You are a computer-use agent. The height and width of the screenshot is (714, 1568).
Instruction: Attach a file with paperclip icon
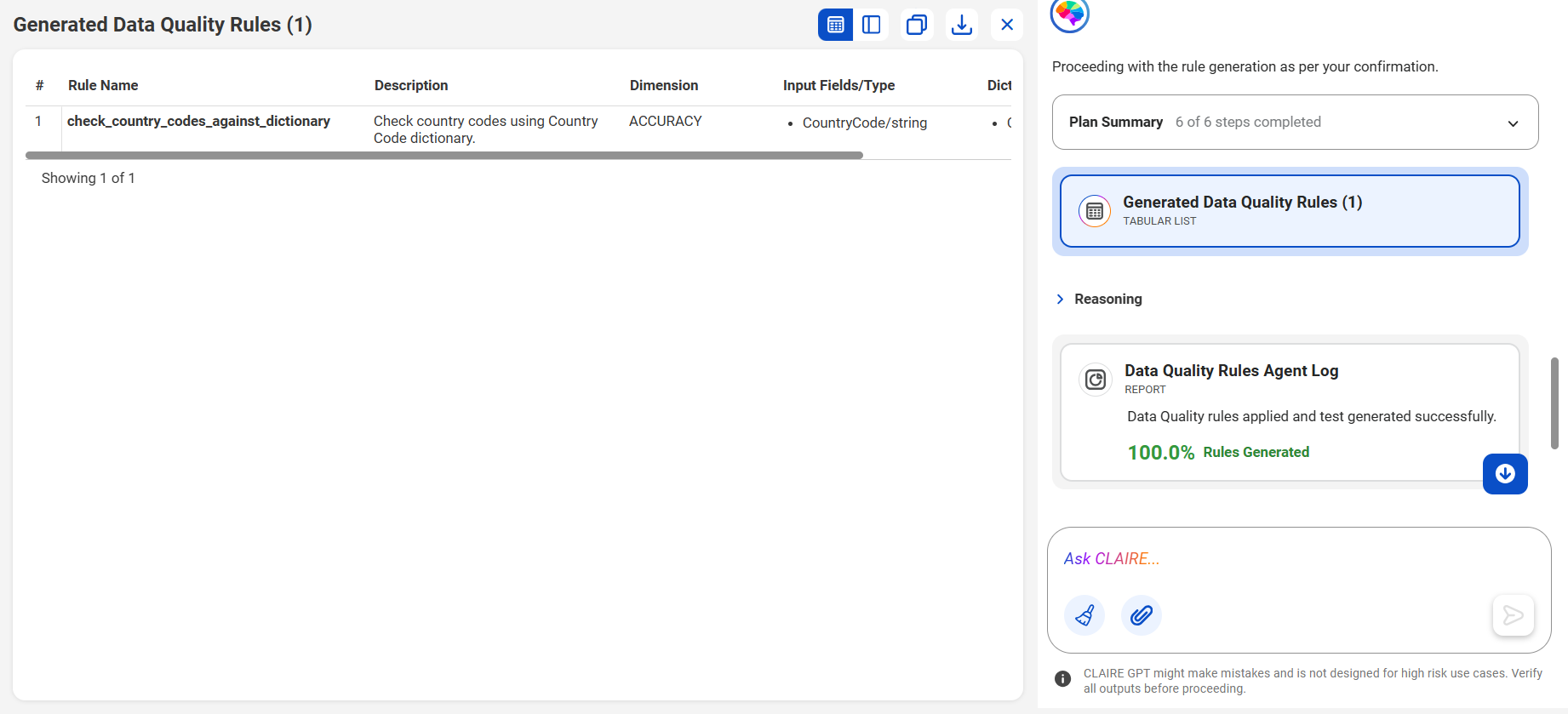pos(1142,615)
